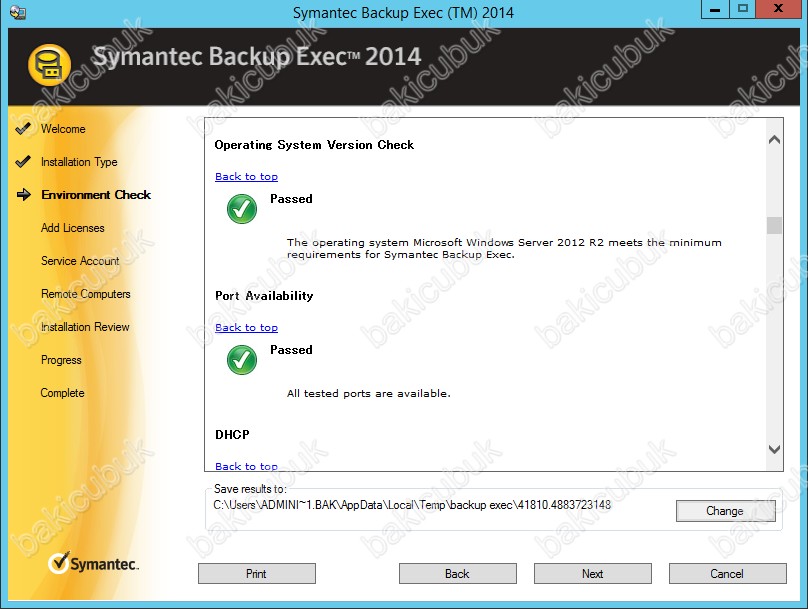Click the scrollbar thumb in results pane

(774, 225)
